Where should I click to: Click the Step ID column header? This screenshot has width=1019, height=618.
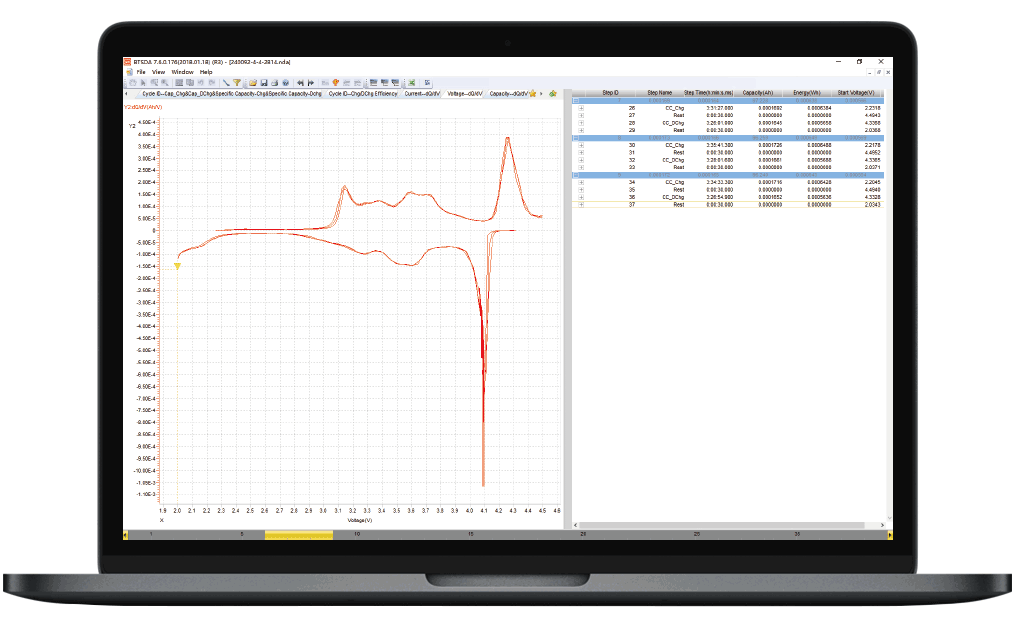[x=610, y=93]
